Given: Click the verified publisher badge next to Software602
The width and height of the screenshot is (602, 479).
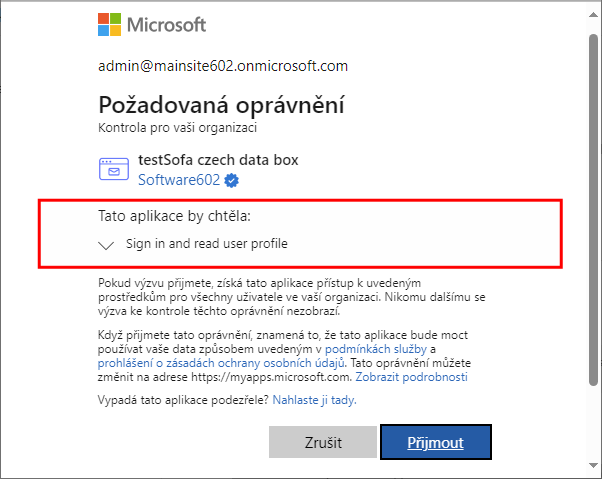Looking at the screenshot, I should [x=232, y=180].
